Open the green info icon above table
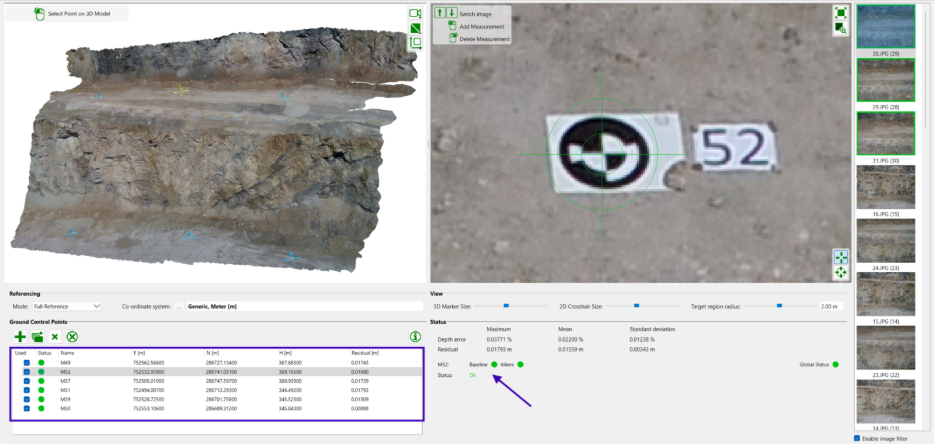 (x=414, y=337)
